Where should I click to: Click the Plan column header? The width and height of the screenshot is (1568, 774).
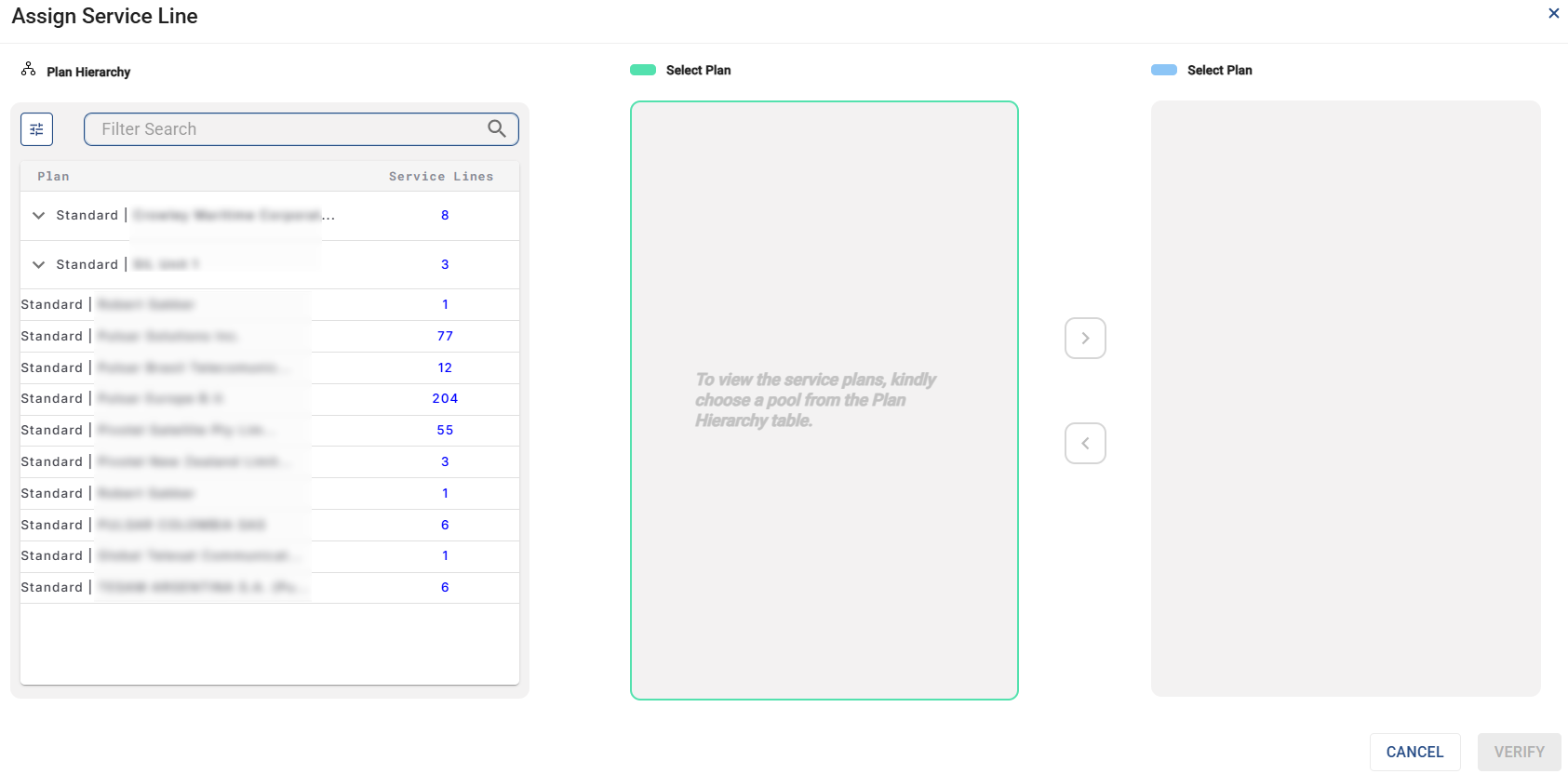point(53,177)
